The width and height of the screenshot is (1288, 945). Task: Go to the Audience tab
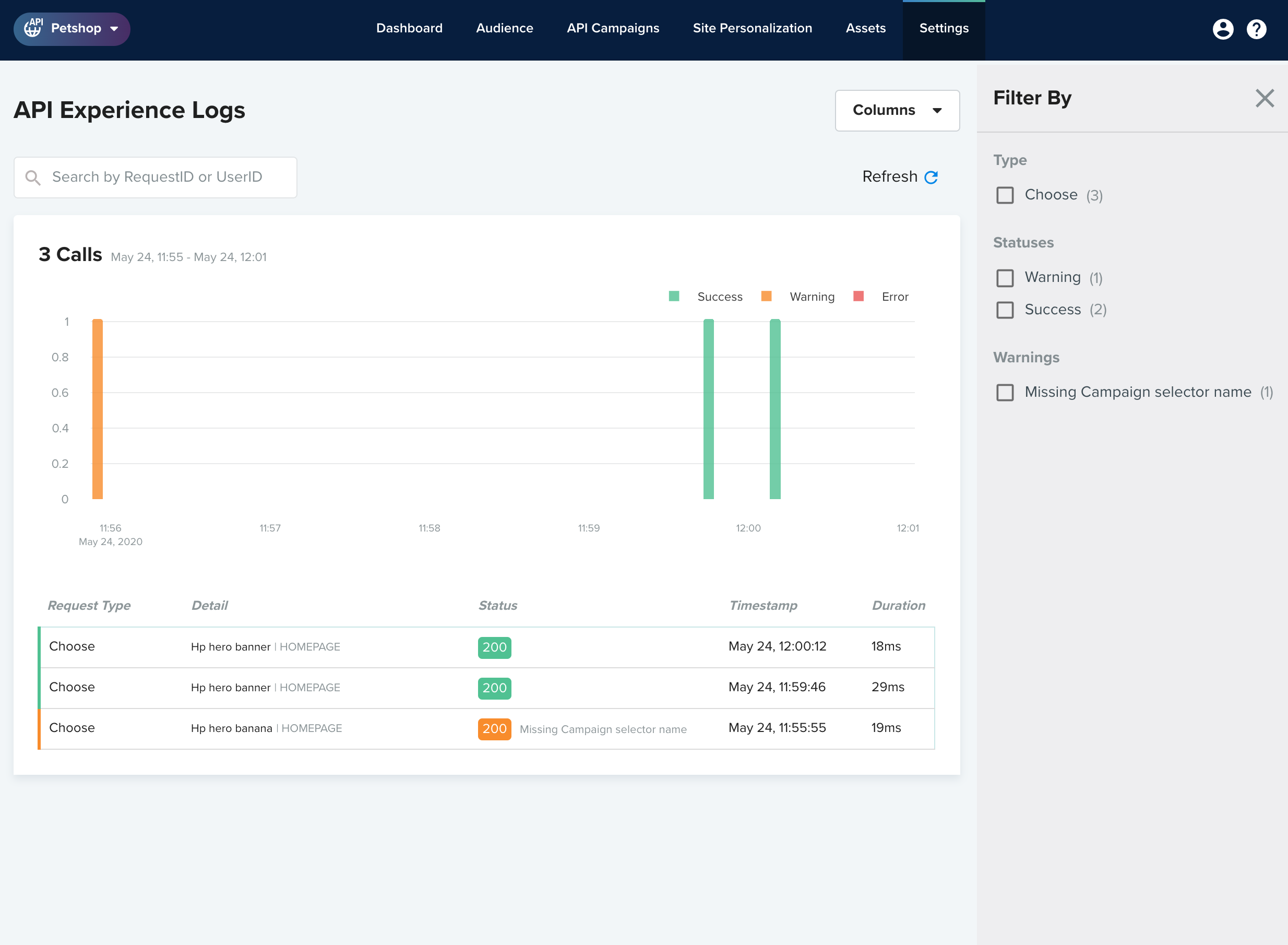[505, 29]
